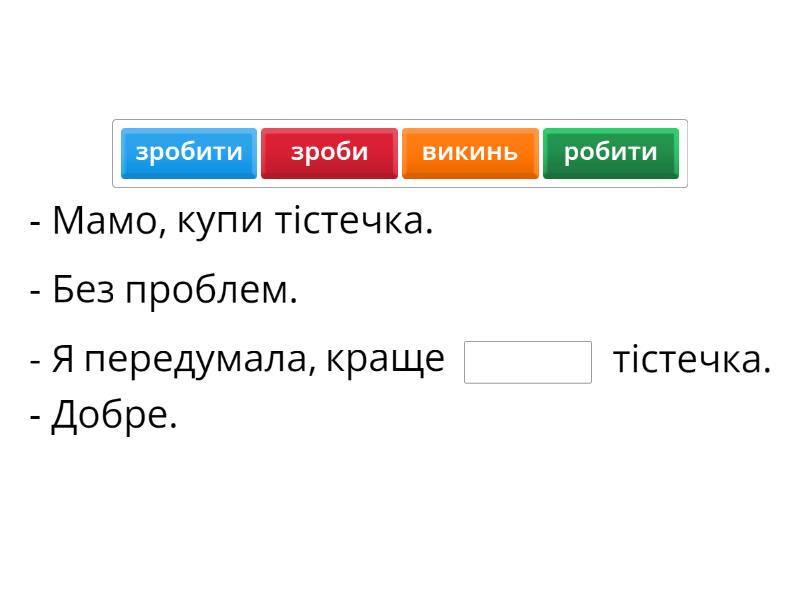This screenshot has width=800, height=600.
Task: Click the word "краще" before the blank
Action: 386,358
